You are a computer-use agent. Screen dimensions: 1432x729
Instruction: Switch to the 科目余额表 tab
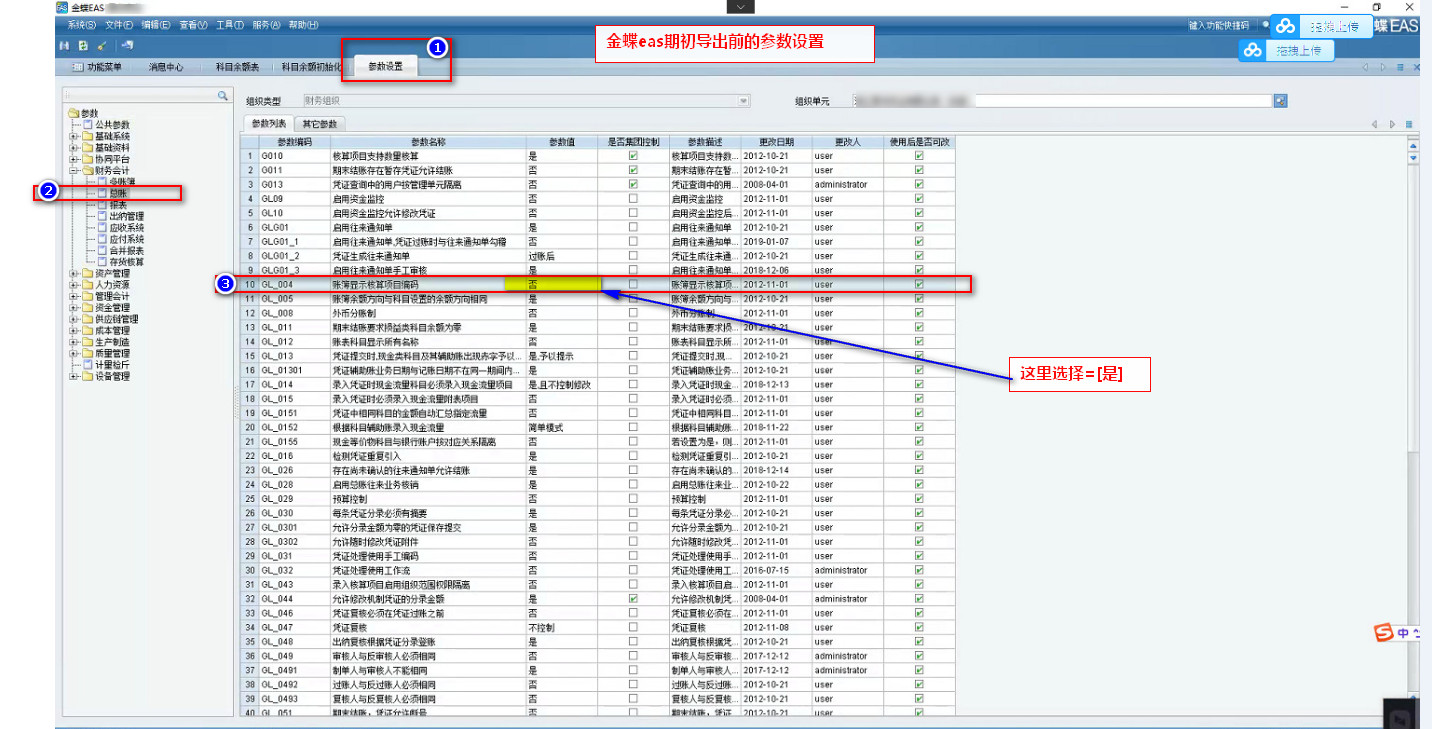(x=237, y=67)
